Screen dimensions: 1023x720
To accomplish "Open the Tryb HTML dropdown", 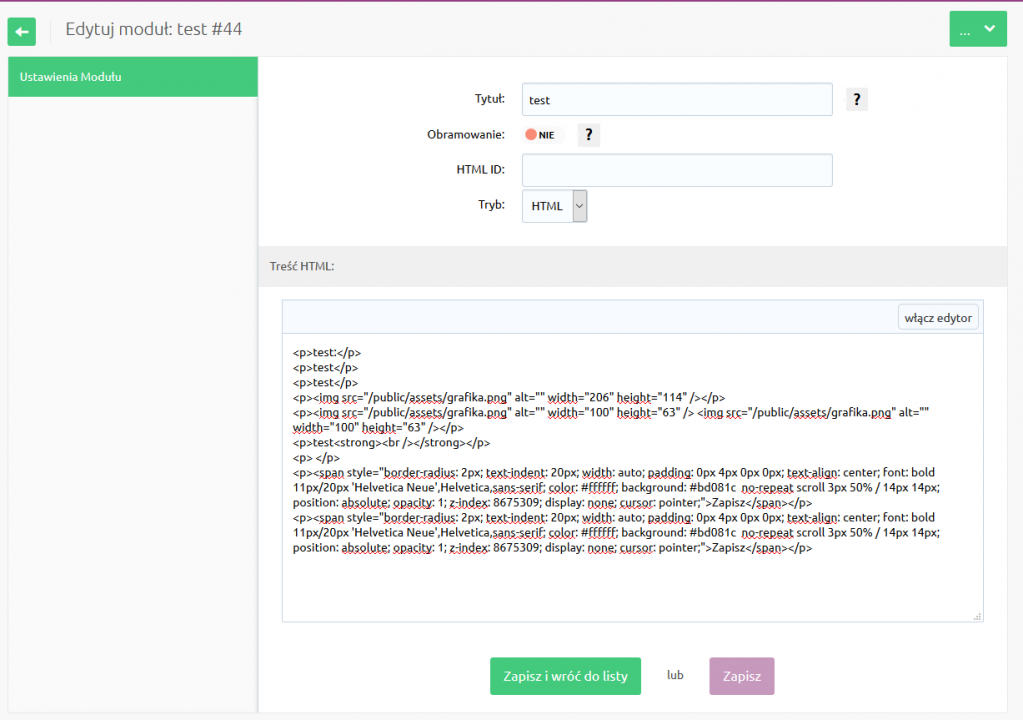I will click(555, 206).
